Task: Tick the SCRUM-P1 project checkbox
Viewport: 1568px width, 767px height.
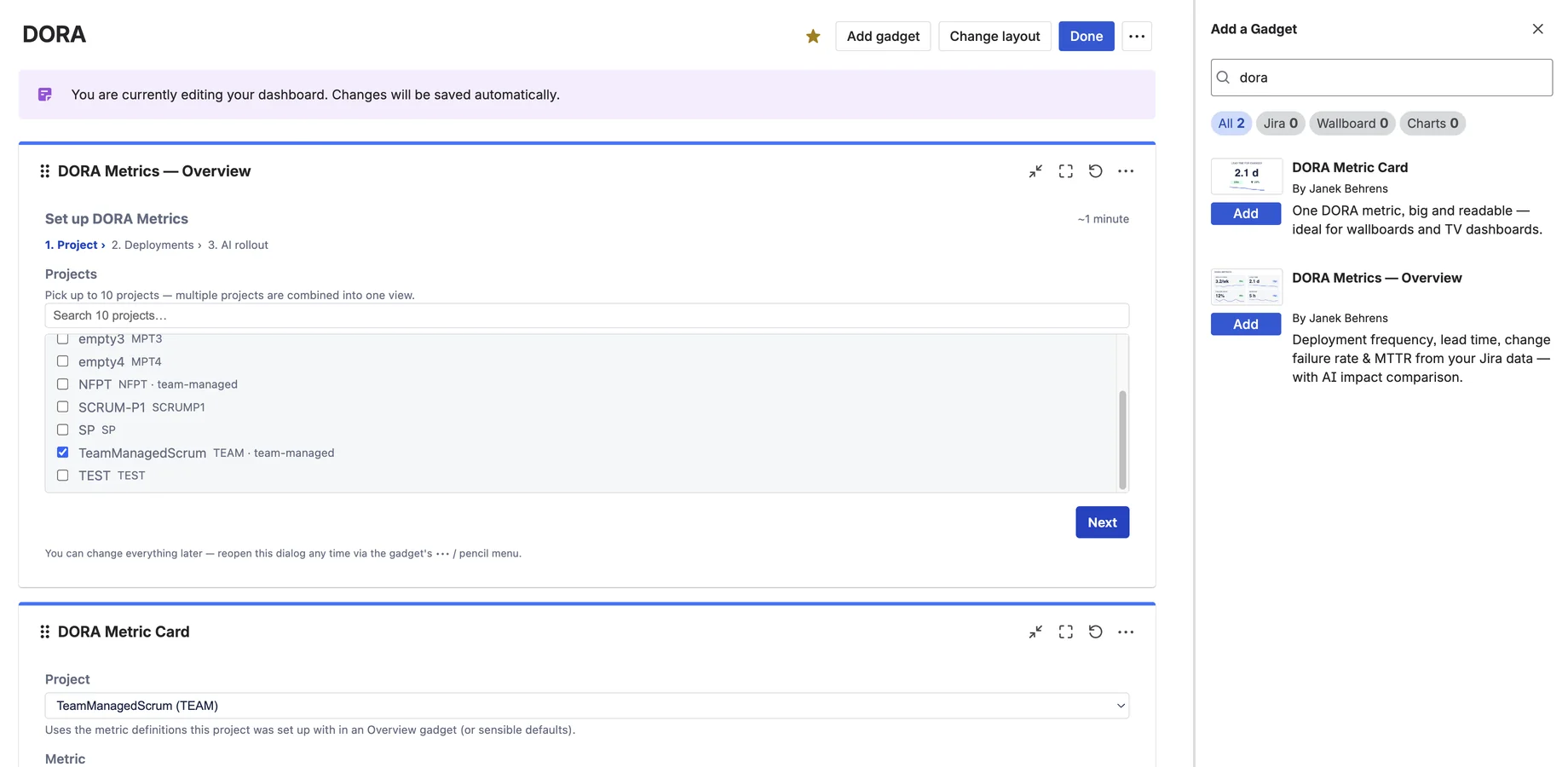Action: point(62,407)
